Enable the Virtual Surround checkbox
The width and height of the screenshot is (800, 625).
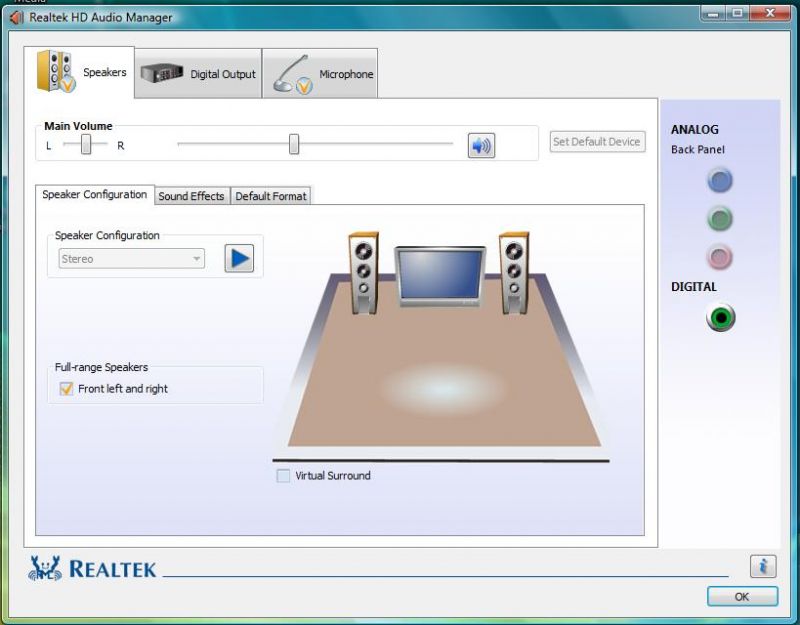click(x=283, y=476)
